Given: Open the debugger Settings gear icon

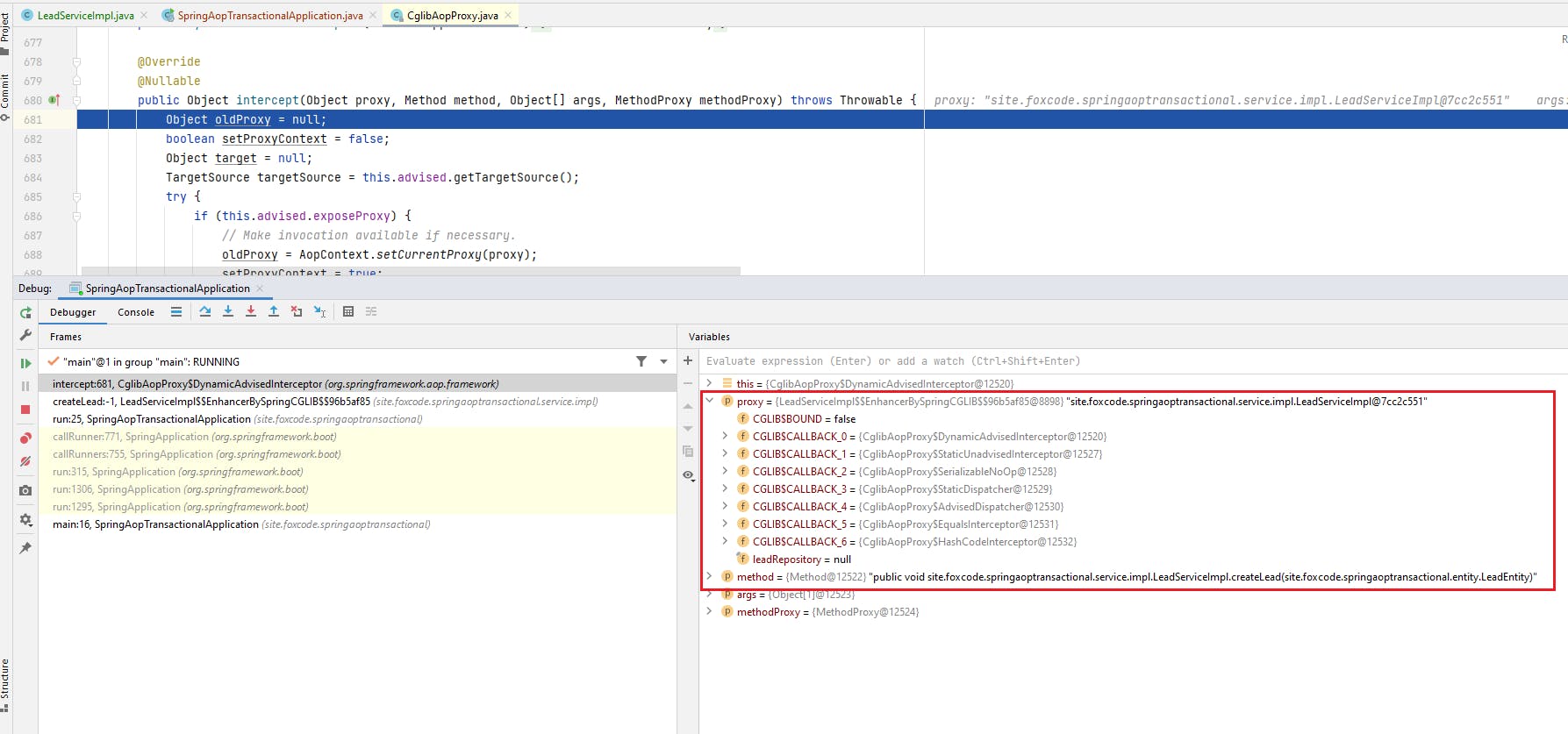Looking at the screenshot, I should point(25,520).
